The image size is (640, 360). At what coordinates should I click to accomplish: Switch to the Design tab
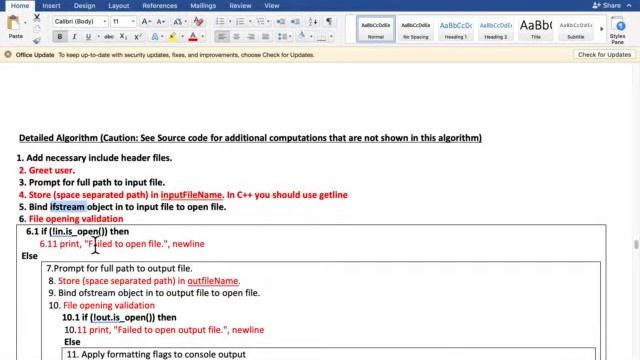84,6
